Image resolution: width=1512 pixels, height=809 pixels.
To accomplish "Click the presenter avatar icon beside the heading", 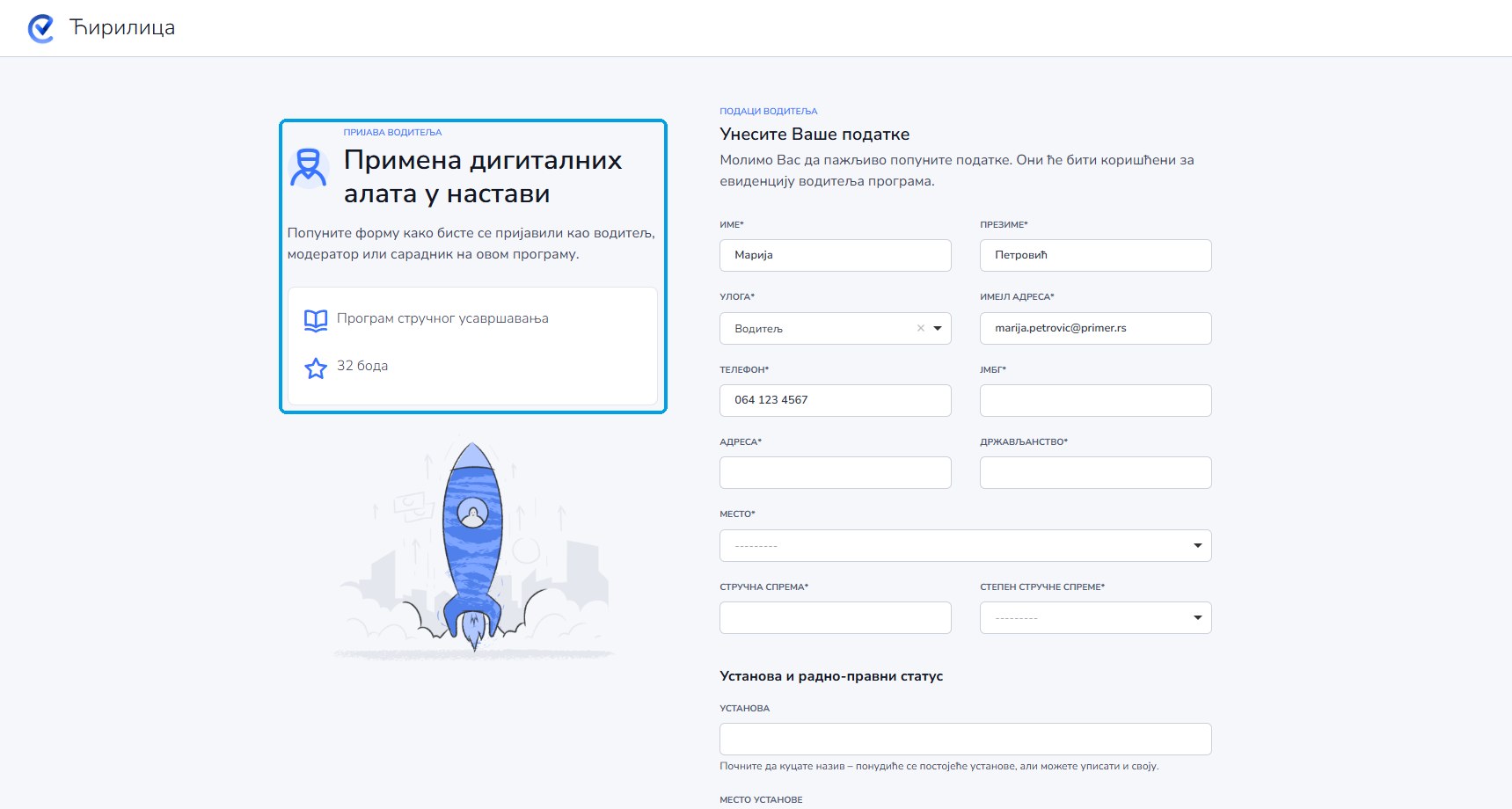I will (309, 168).
